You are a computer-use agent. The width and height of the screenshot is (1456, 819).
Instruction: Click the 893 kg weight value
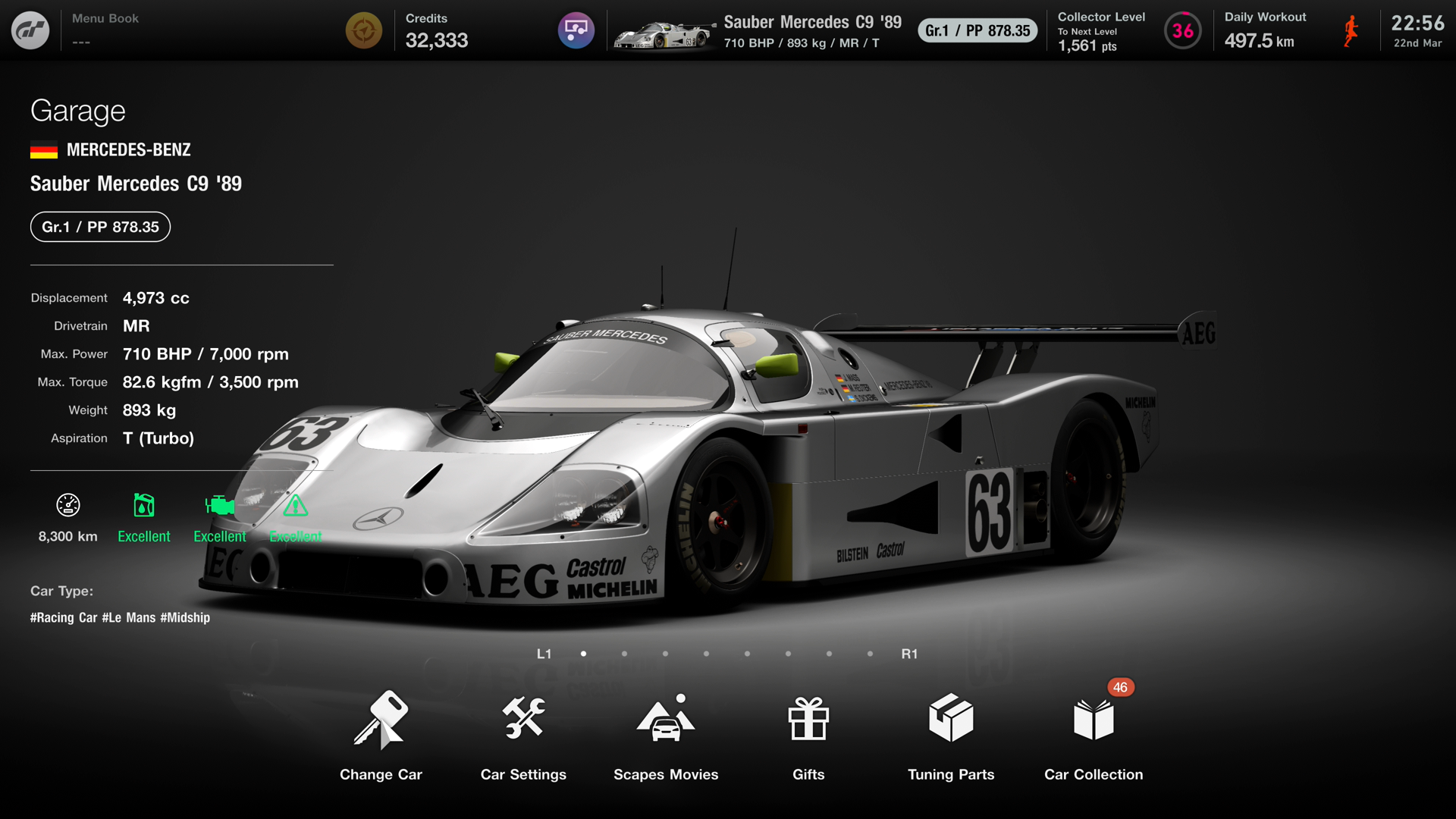click(149, 410)
